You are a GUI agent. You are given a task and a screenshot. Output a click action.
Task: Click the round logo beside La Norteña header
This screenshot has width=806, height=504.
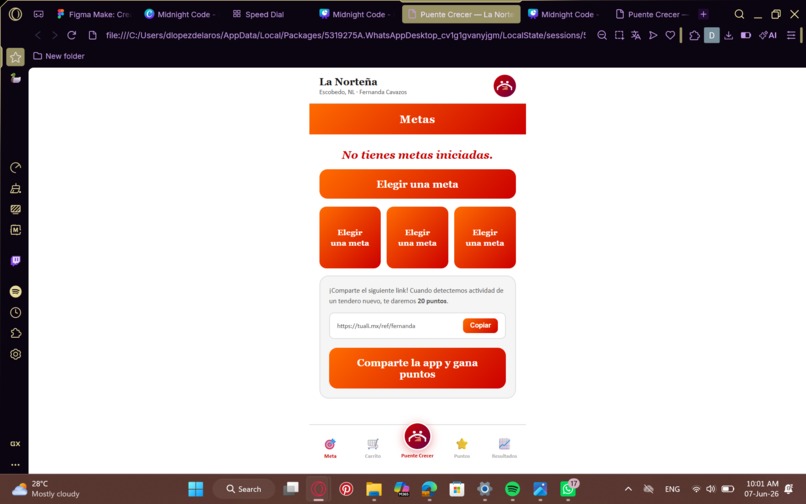504,86
